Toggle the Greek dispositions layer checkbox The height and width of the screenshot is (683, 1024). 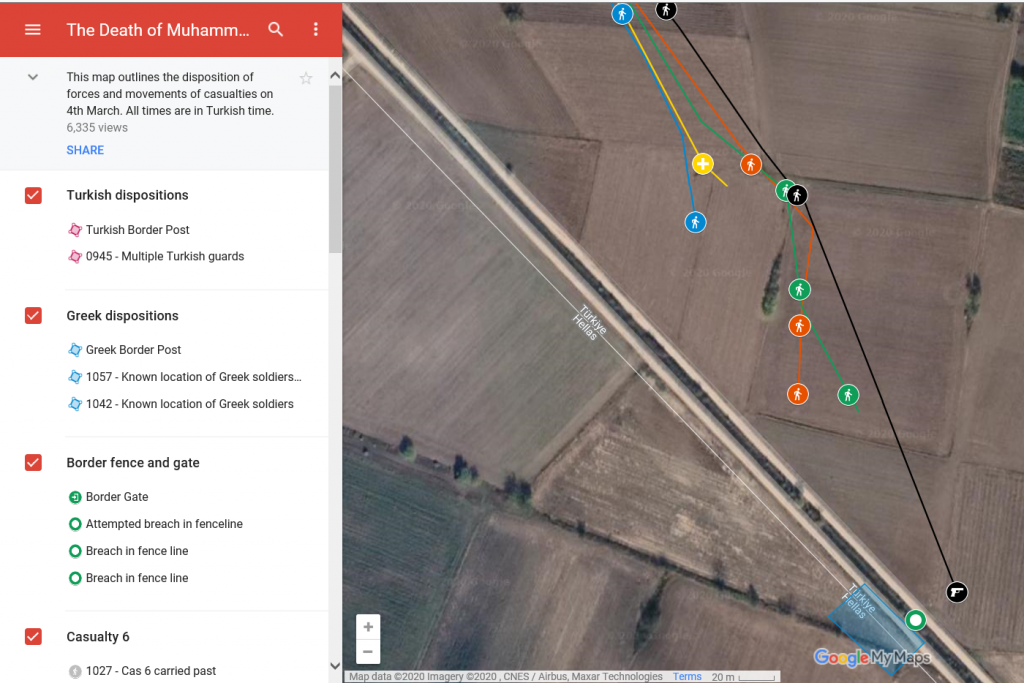33,315
